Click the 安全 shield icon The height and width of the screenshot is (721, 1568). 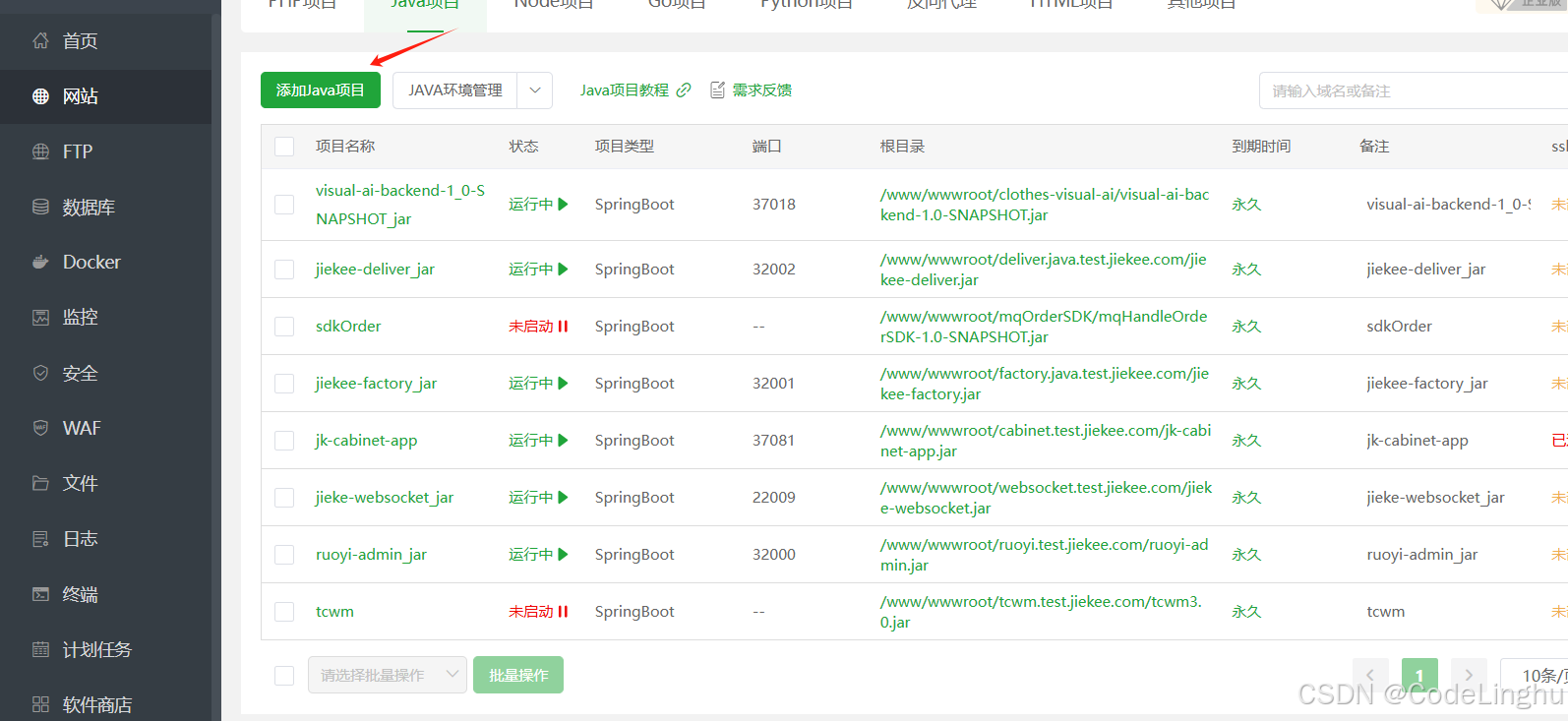[40, 373]
